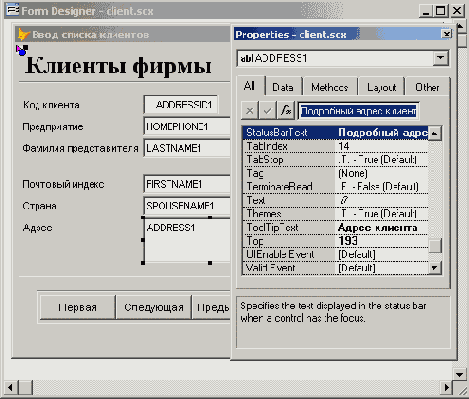
Task: Select the ToolTipText property row
Action: pyautogui.click(x=335, y=227)
